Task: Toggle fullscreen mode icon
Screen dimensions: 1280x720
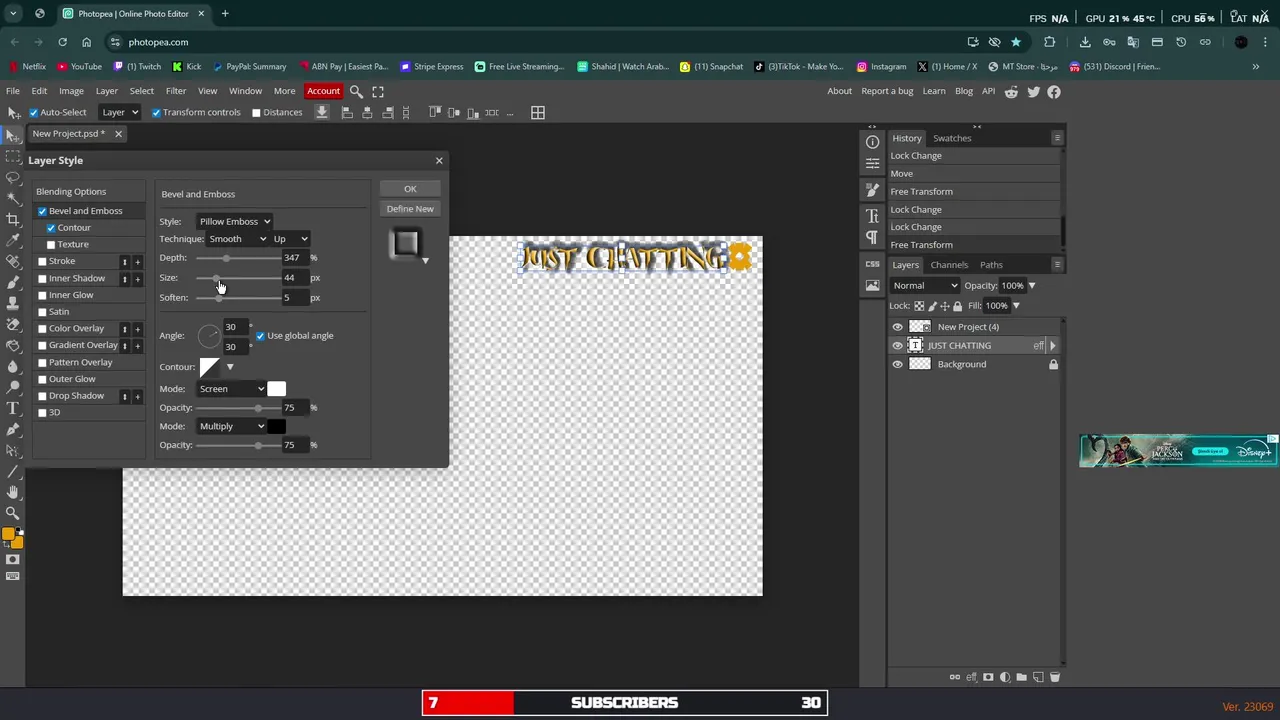Action: point(378,91)
